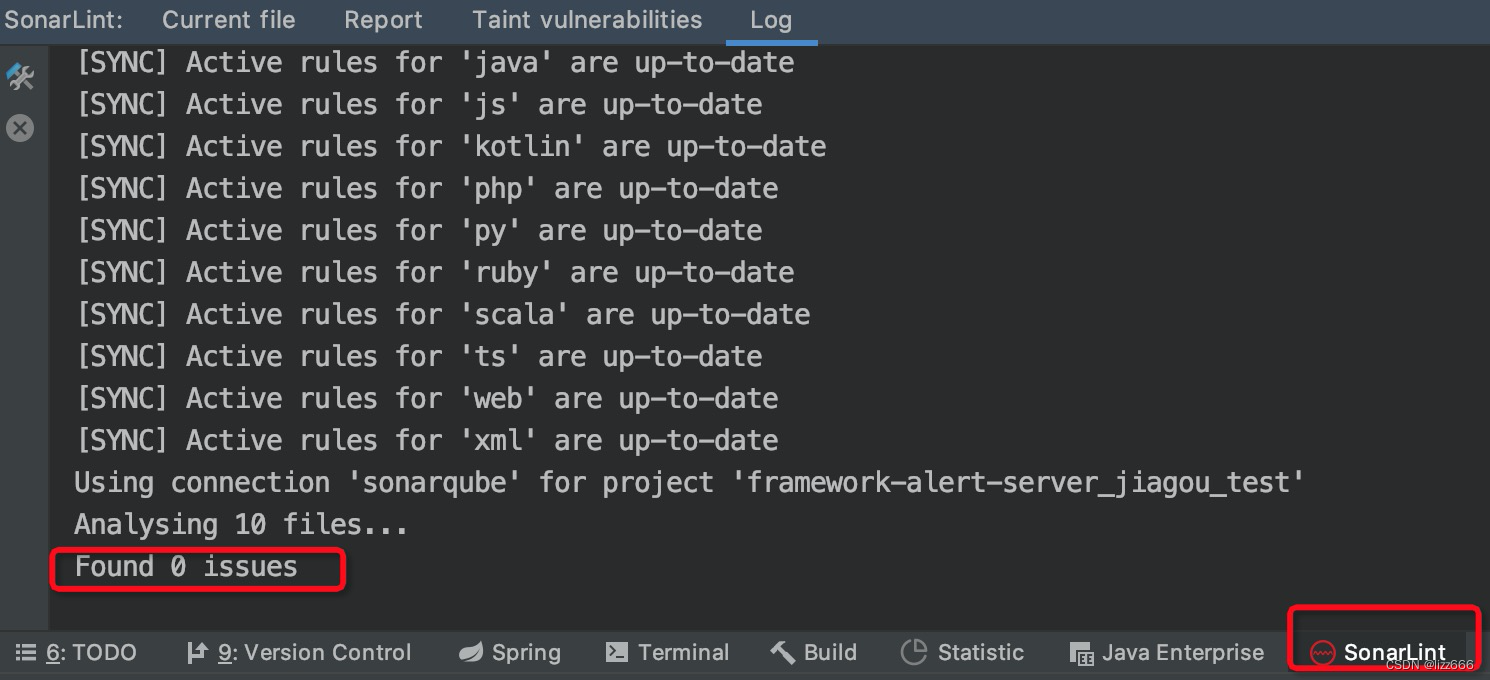Screen dimensions: 1490x680
Task: Open the Statistic tool window
Action: [x=962, y=653]
